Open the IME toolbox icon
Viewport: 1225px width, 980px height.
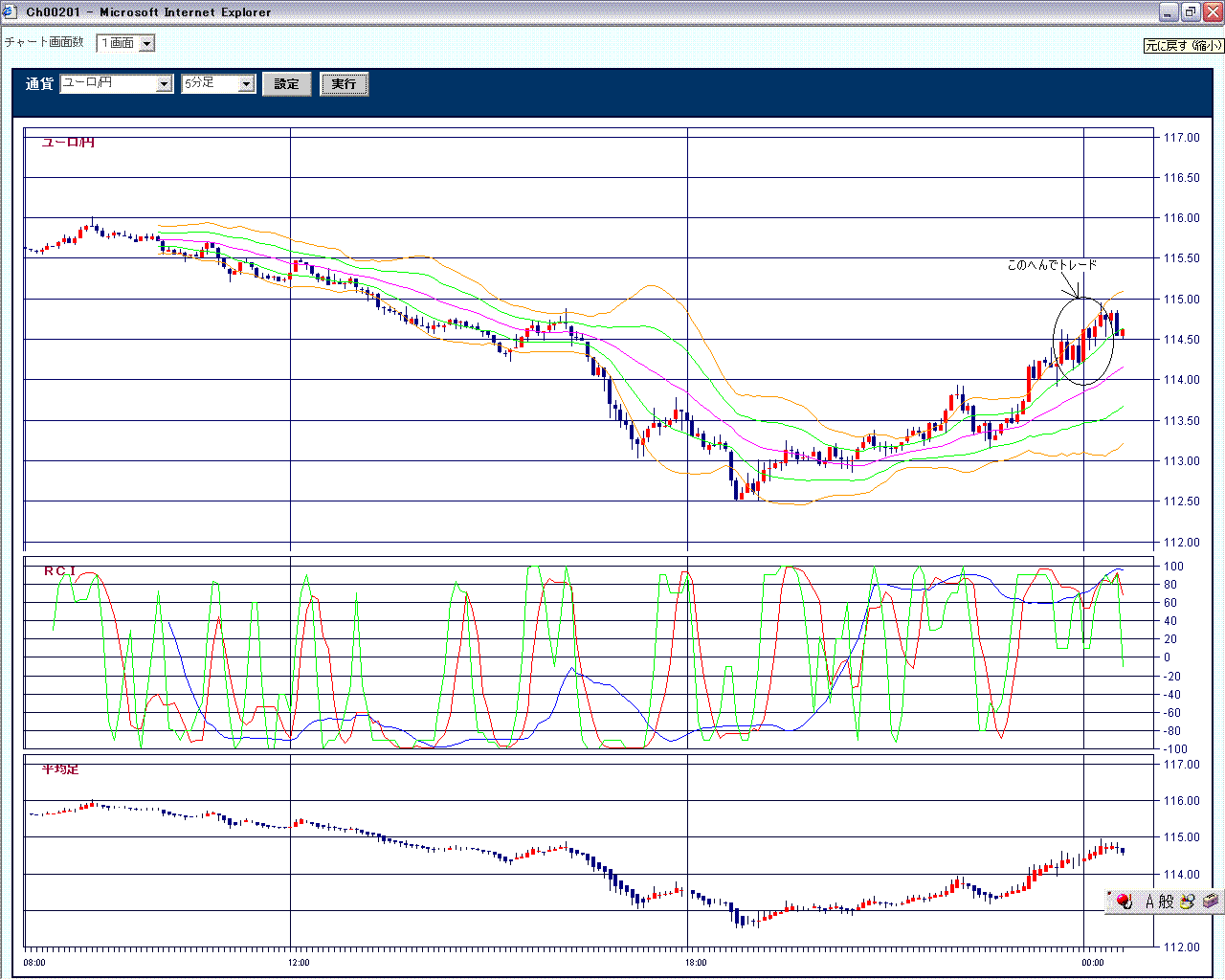point(1211,901)
